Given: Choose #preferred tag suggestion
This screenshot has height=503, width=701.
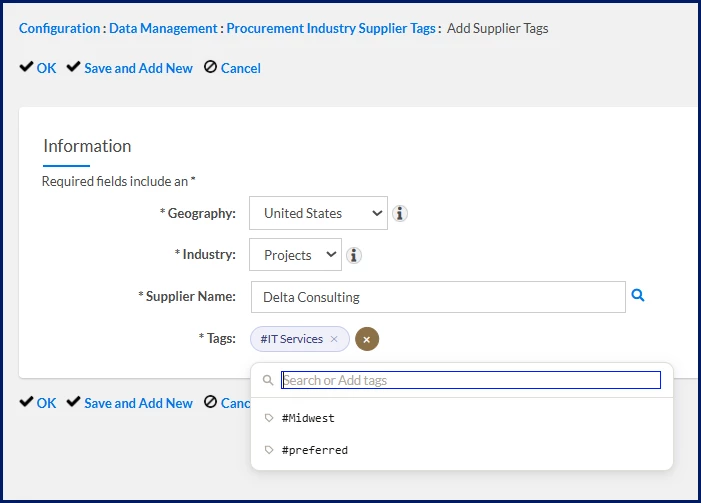Looking at the screenshot, I should click(x=315, y=450).
